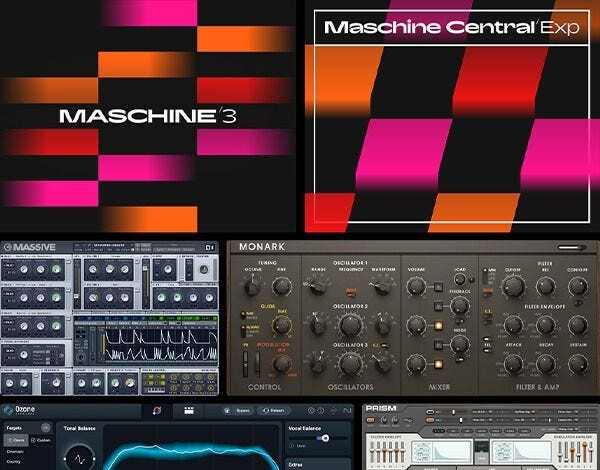600x470 pixels.
Task: Click the Bypass button in Ozone header
Action: (x=238, y=411)
